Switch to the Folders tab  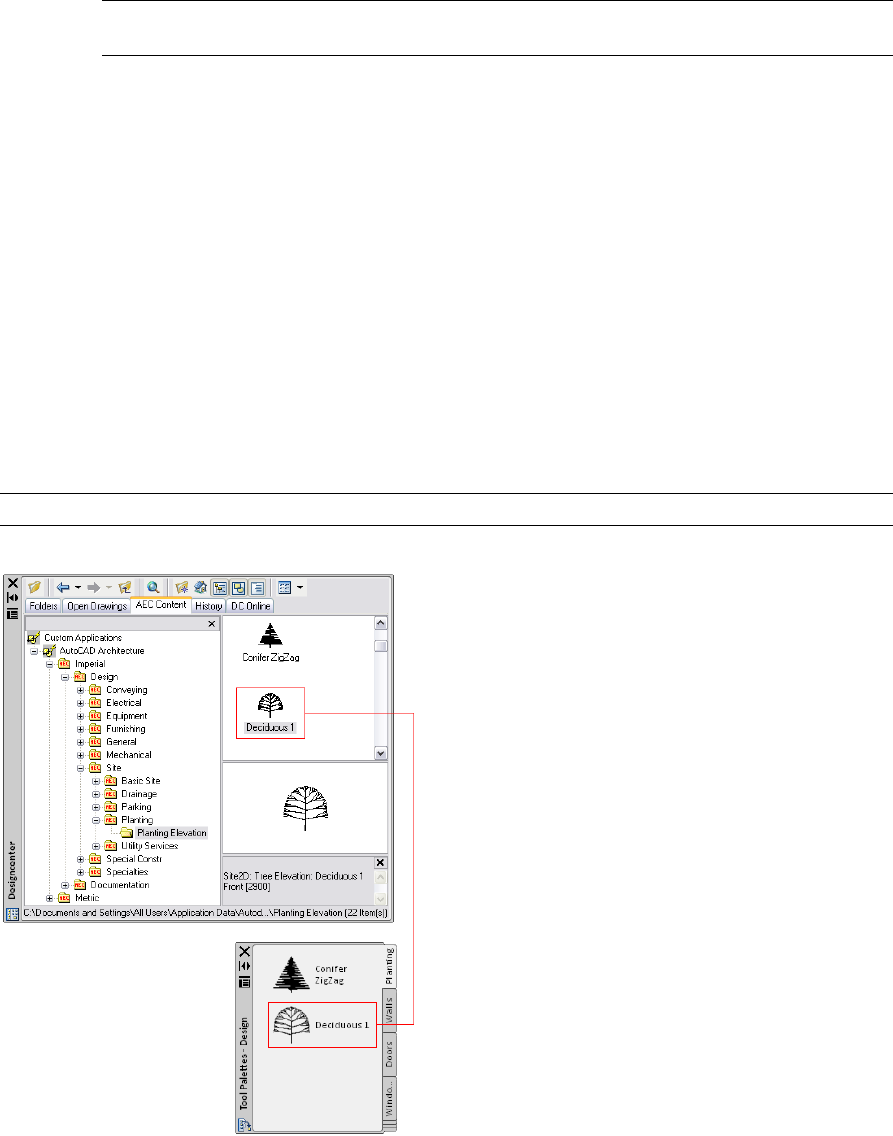(43, 606)
